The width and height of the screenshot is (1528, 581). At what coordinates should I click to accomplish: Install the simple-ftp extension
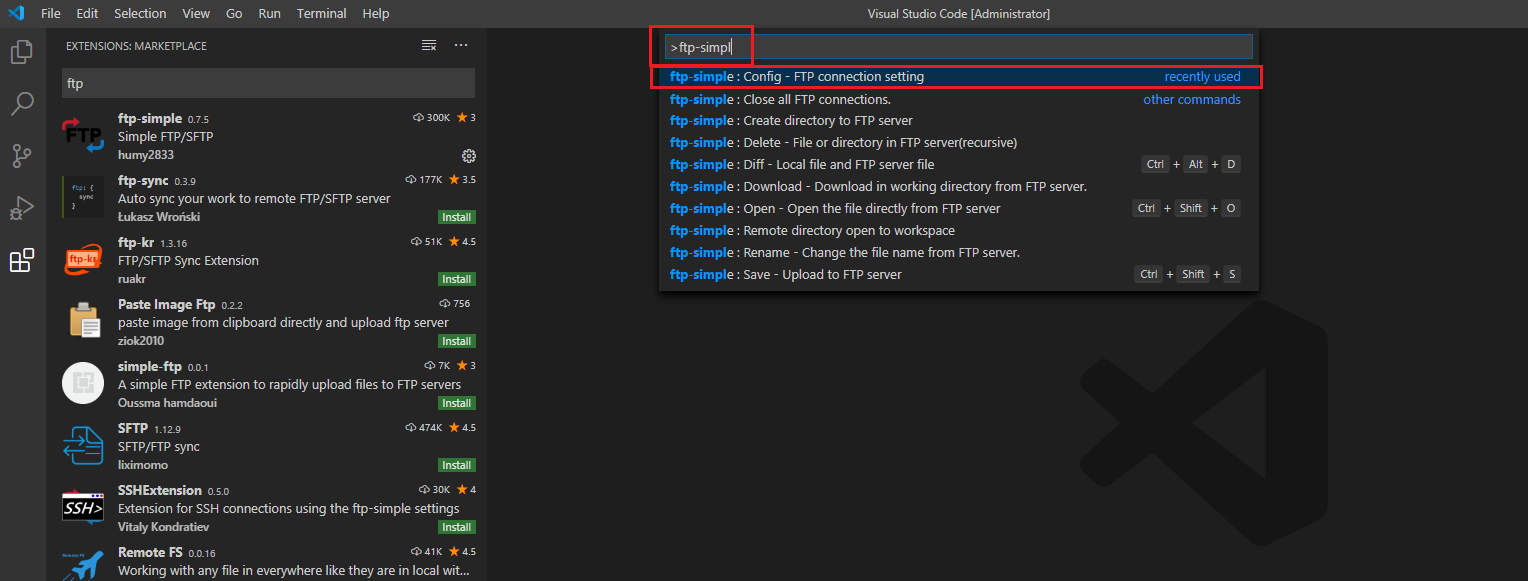pos(457,403)
